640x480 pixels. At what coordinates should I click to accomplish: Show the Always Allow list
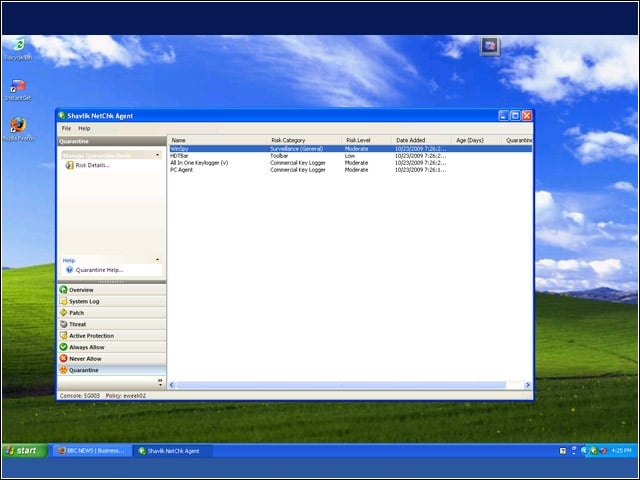pyautogui.click(x=112, y=347)
